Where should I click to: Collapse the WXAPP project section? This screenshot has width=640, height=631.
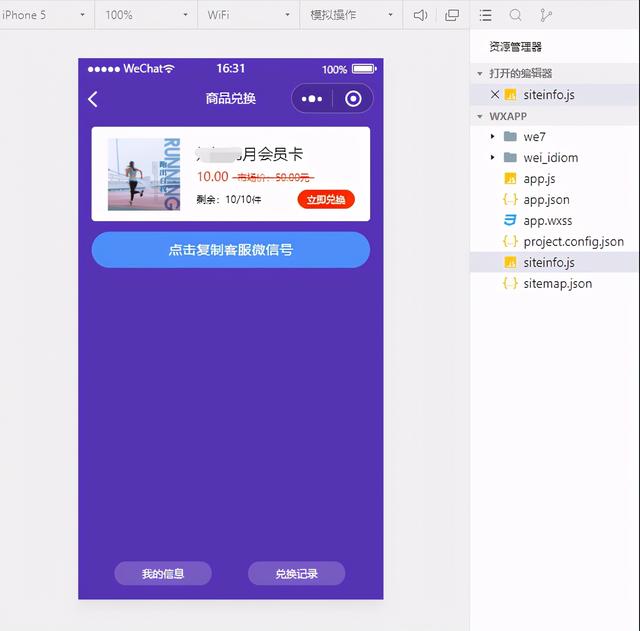pyautogui.click(x=480, y=117)
